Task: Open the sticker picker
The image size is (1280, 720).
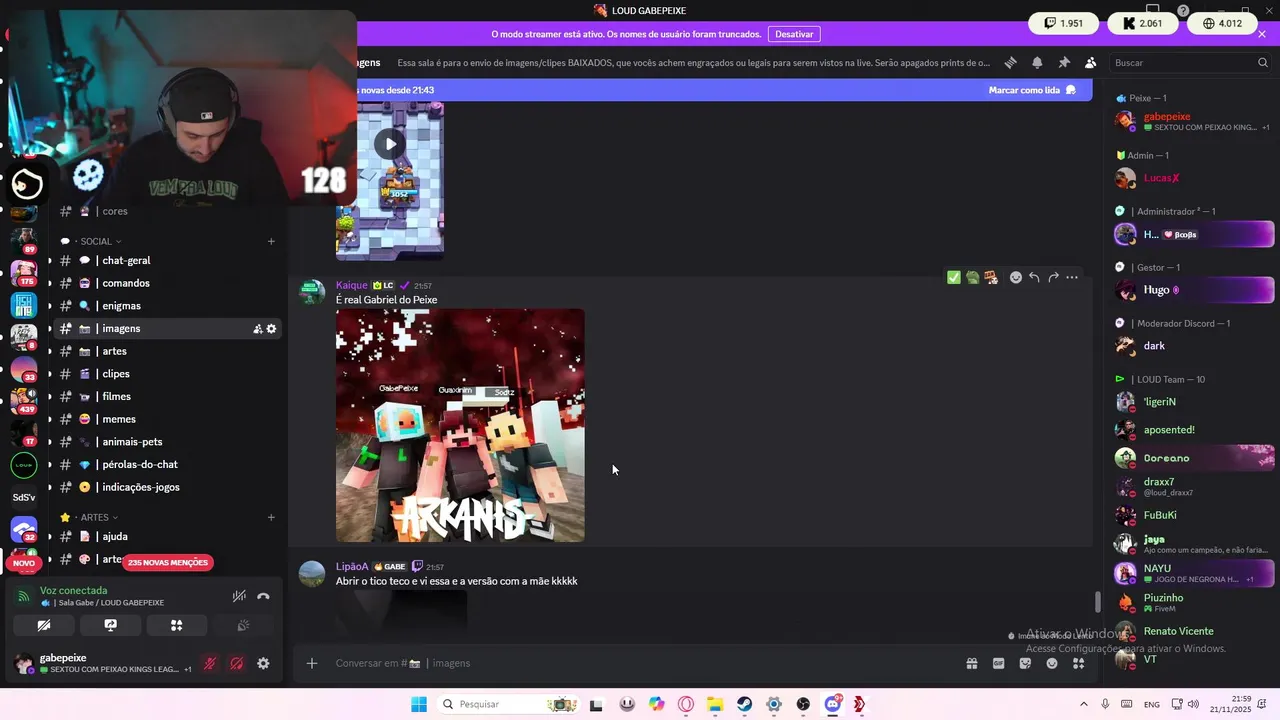Action: pyautogui.click(x=1025, y=663)
